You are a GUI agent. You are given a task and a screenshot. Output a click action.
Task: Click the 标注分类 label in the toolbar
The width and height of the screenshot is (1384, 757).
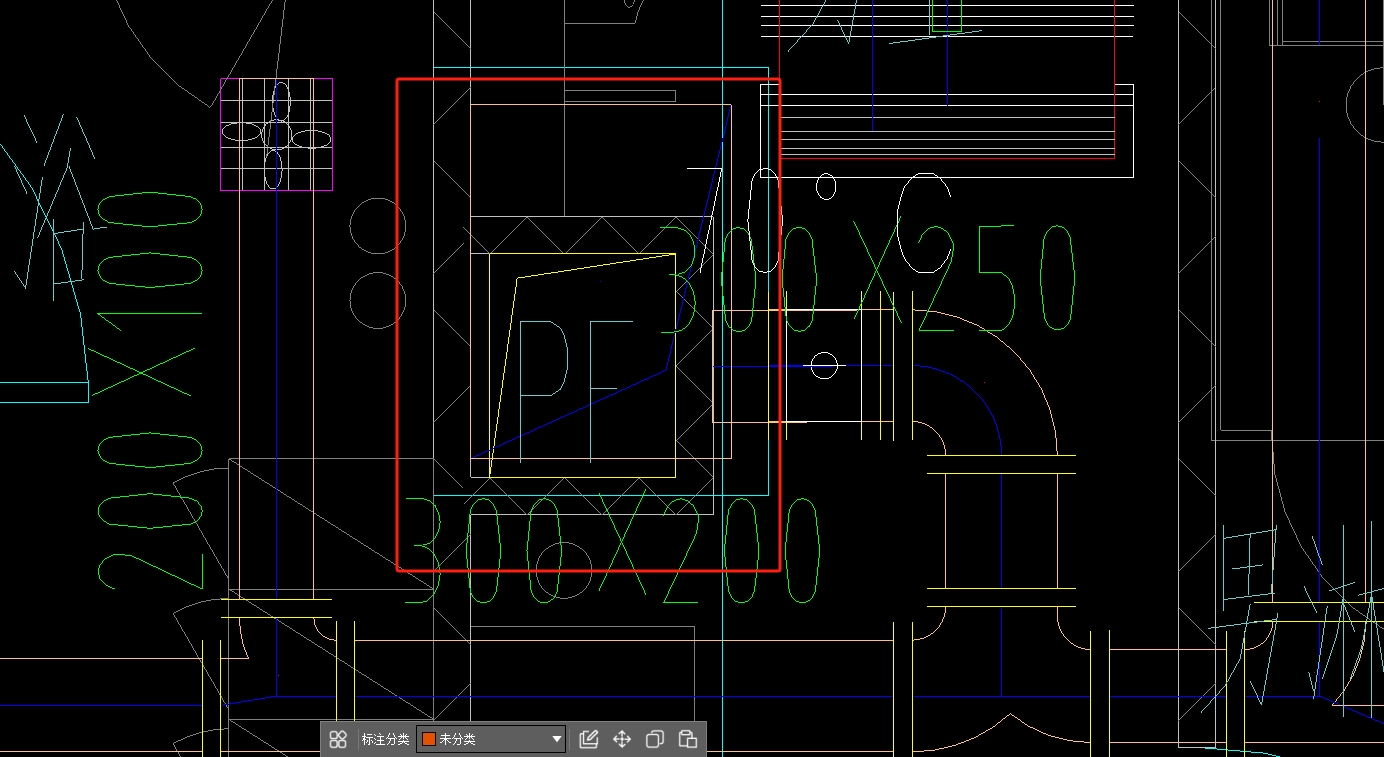click(385, 740)
